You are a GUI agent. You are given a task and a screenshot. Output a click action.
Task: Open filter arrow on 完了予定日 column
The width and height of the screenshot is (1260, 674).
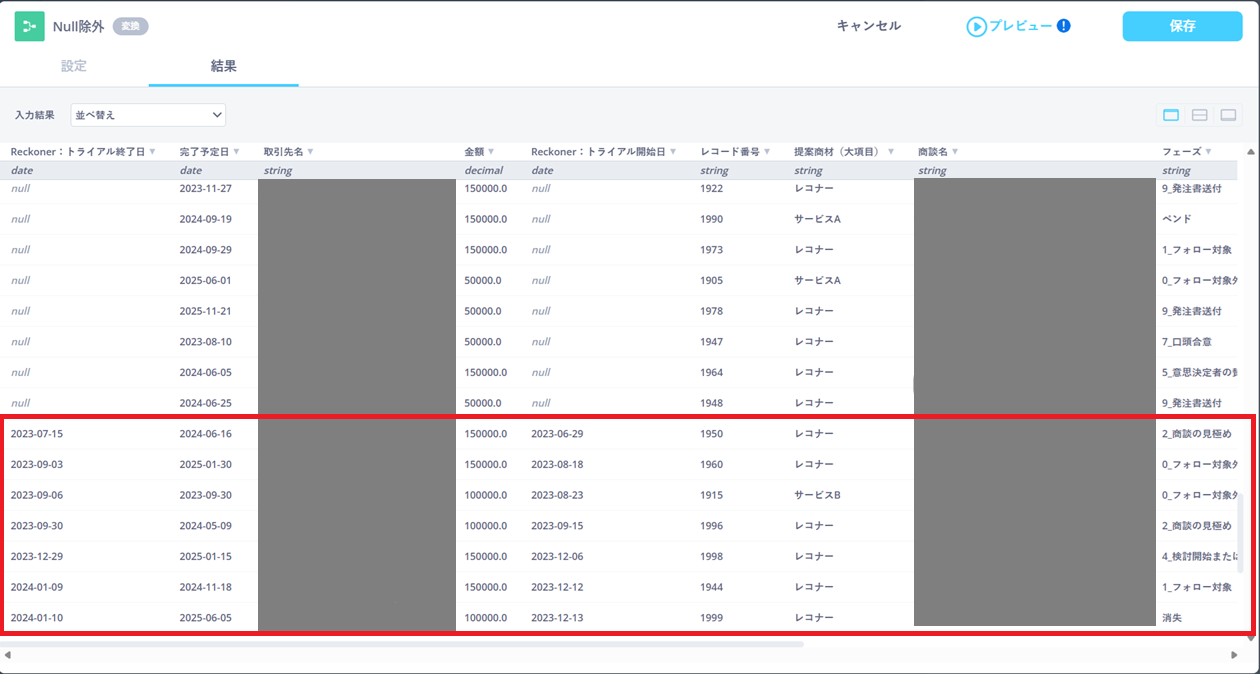pos(237,152)
